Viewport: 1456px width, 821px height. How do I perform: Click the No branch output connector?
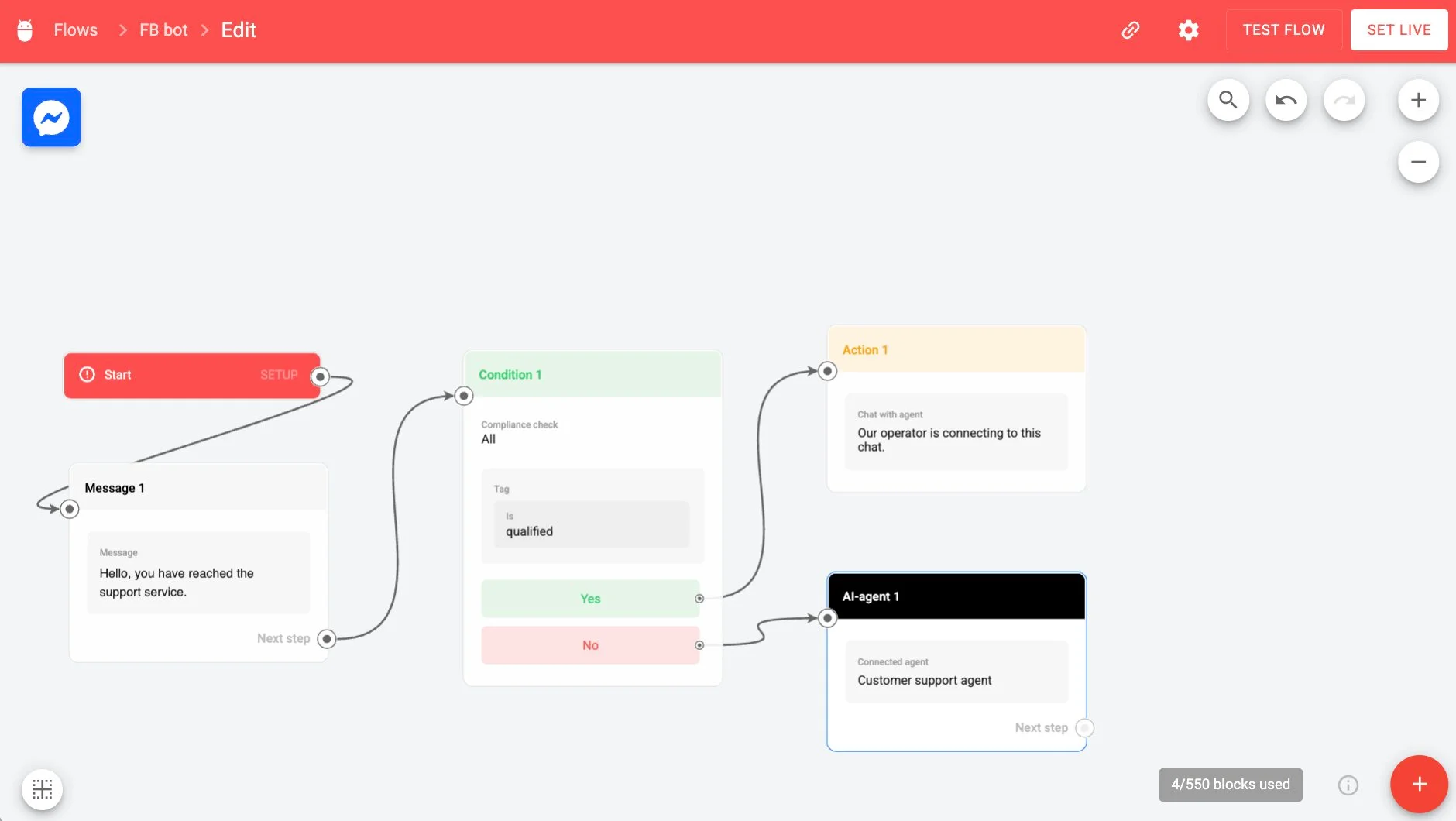point(699,645)
